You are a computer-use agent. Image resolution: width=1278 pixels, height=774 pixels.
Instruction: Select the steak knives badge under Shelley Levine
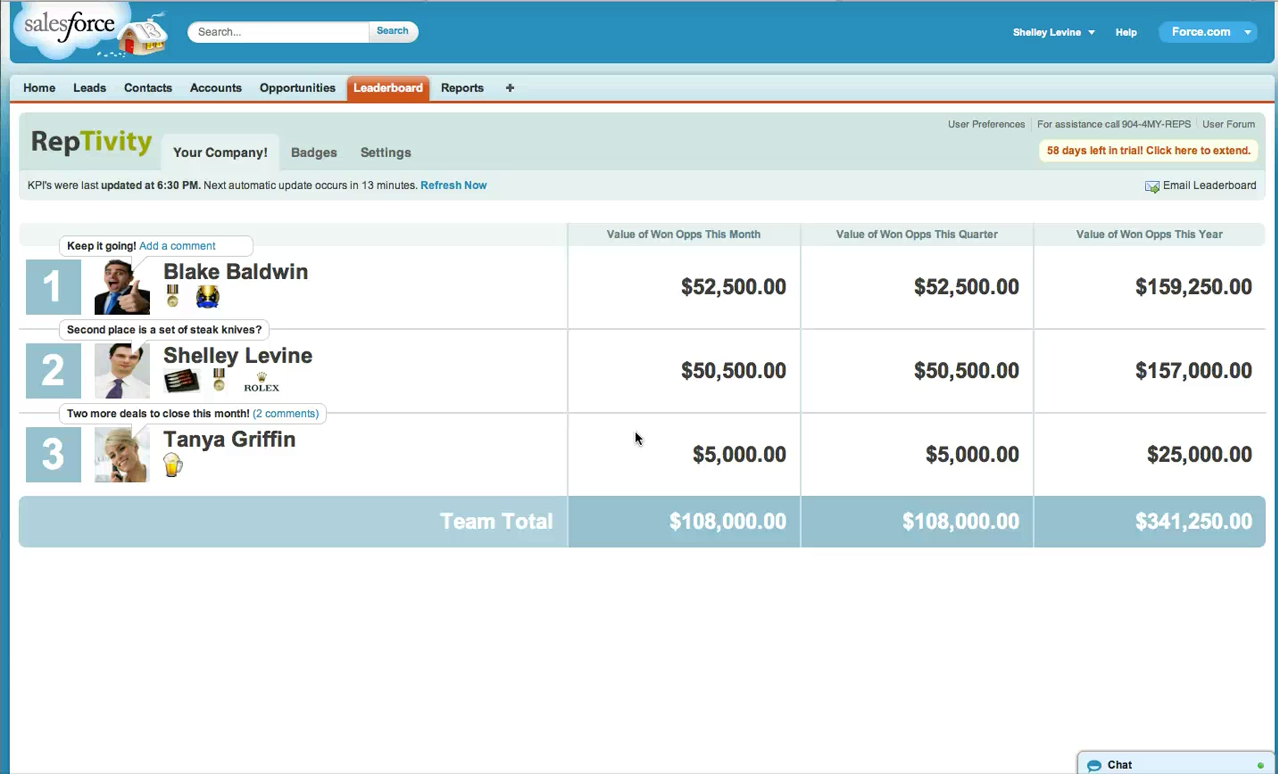click(x=182, y=379)
